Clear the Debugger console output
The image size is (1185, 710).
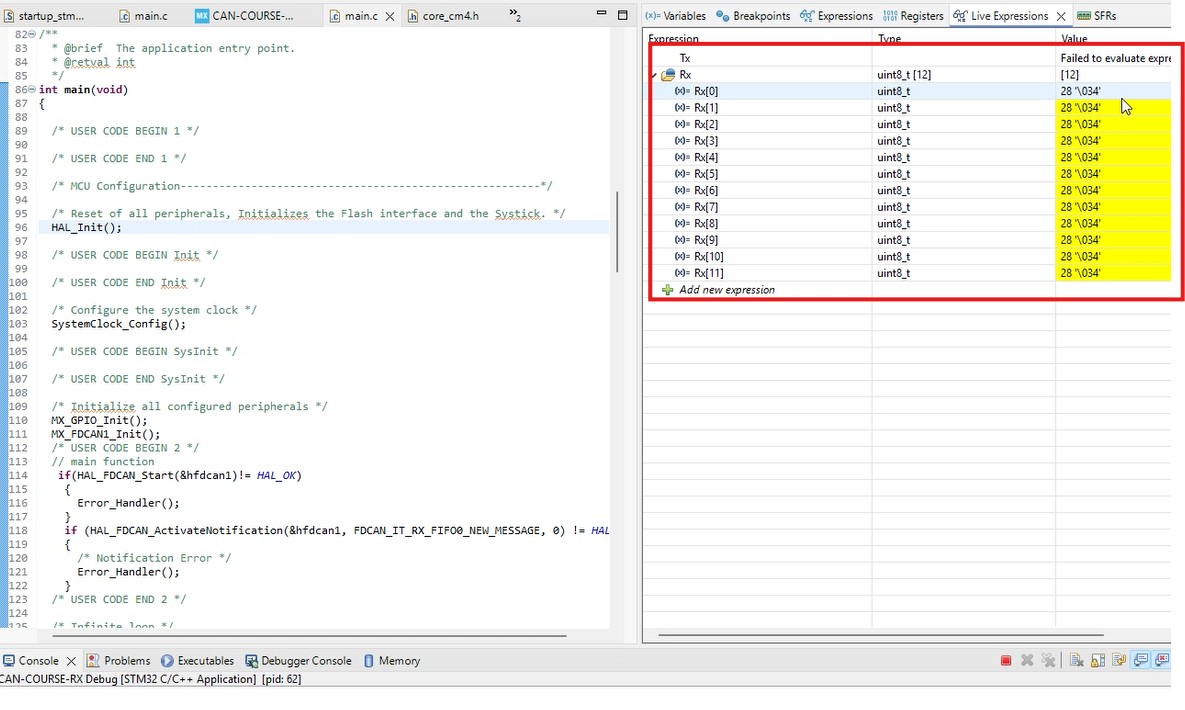coord(1077,660)
